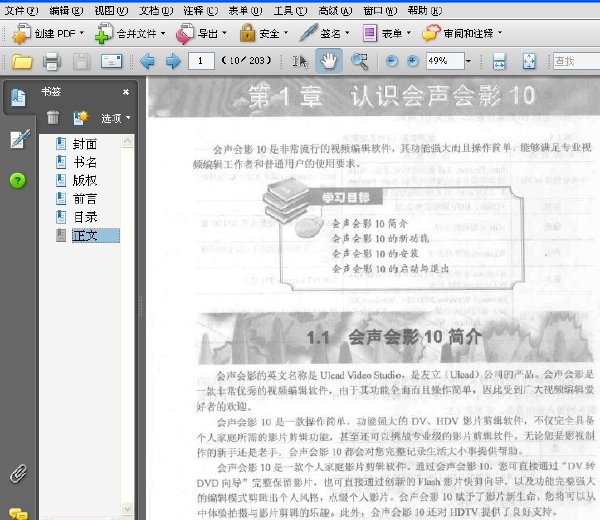Click the print icon
This screenshot has width=600, height=520.
point(52,61)
